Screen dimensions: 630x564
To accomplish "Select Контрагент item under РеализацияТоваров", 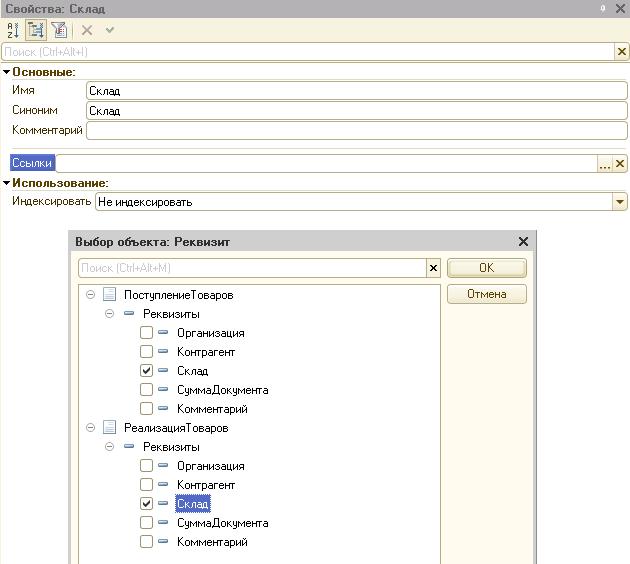I will [205, 485].
